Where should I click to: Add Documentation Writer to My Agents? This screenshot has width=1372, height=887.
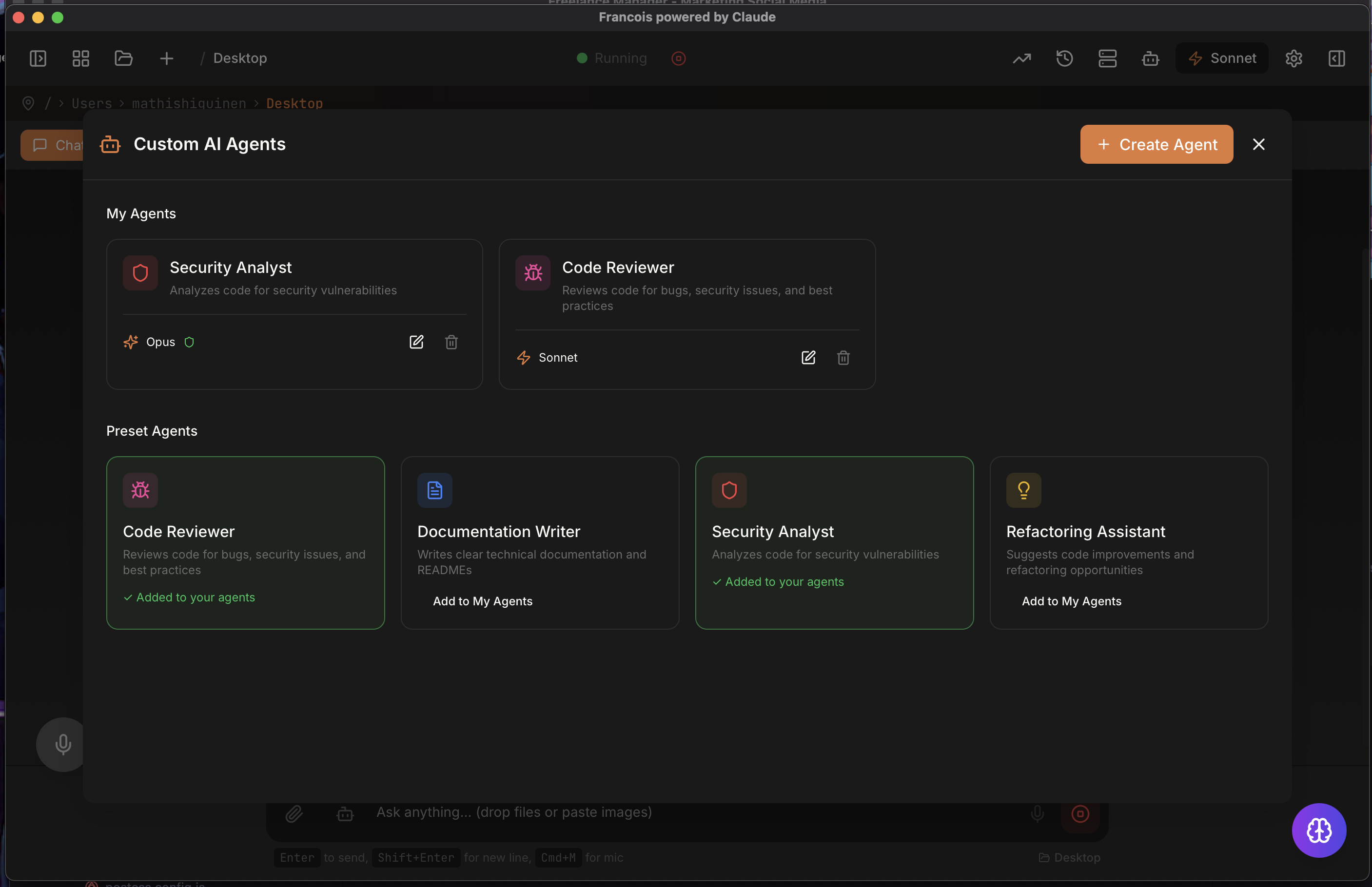(482, 601)
